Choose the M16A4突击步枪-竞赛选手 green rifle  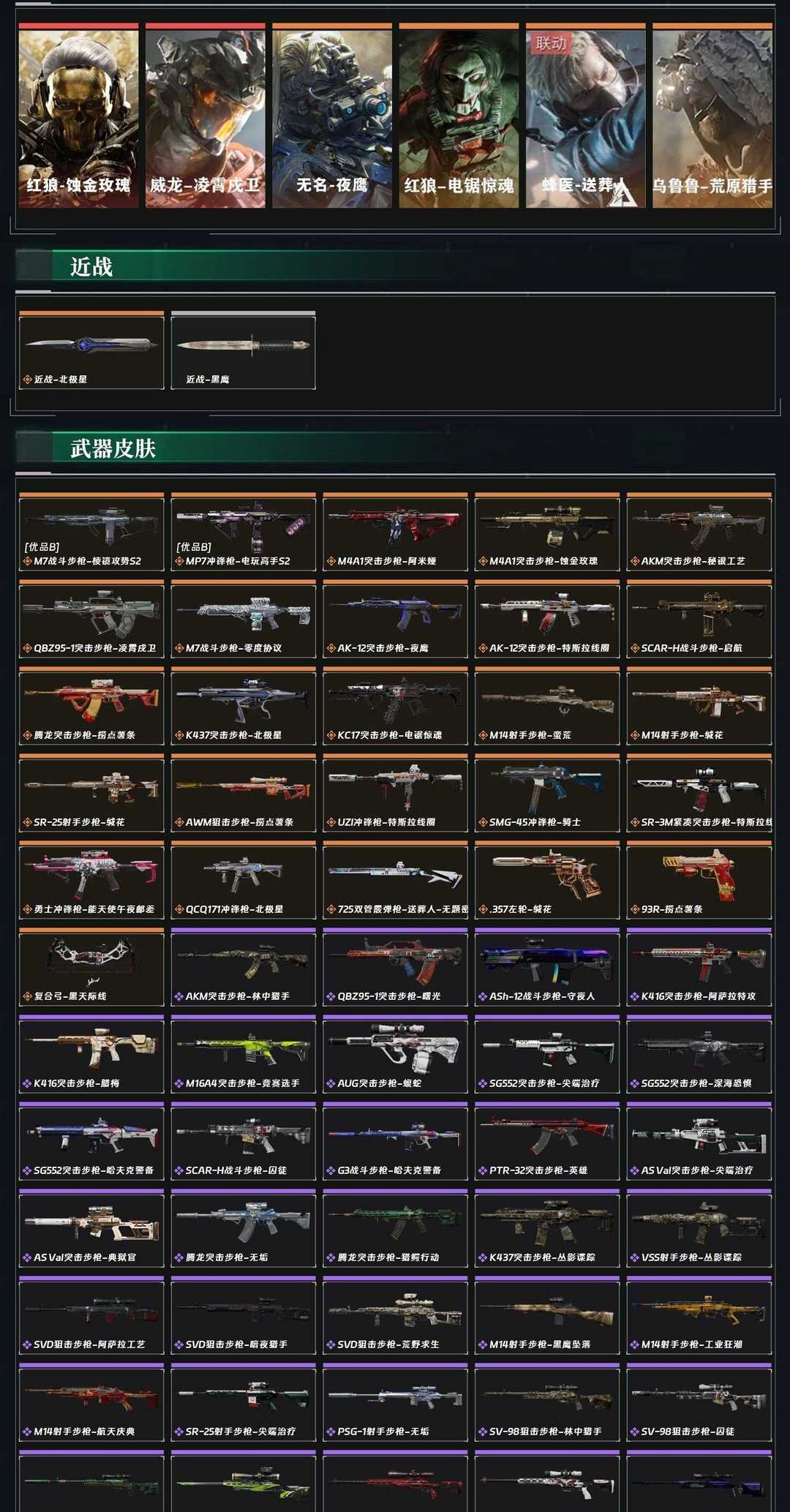[244, 1054]
